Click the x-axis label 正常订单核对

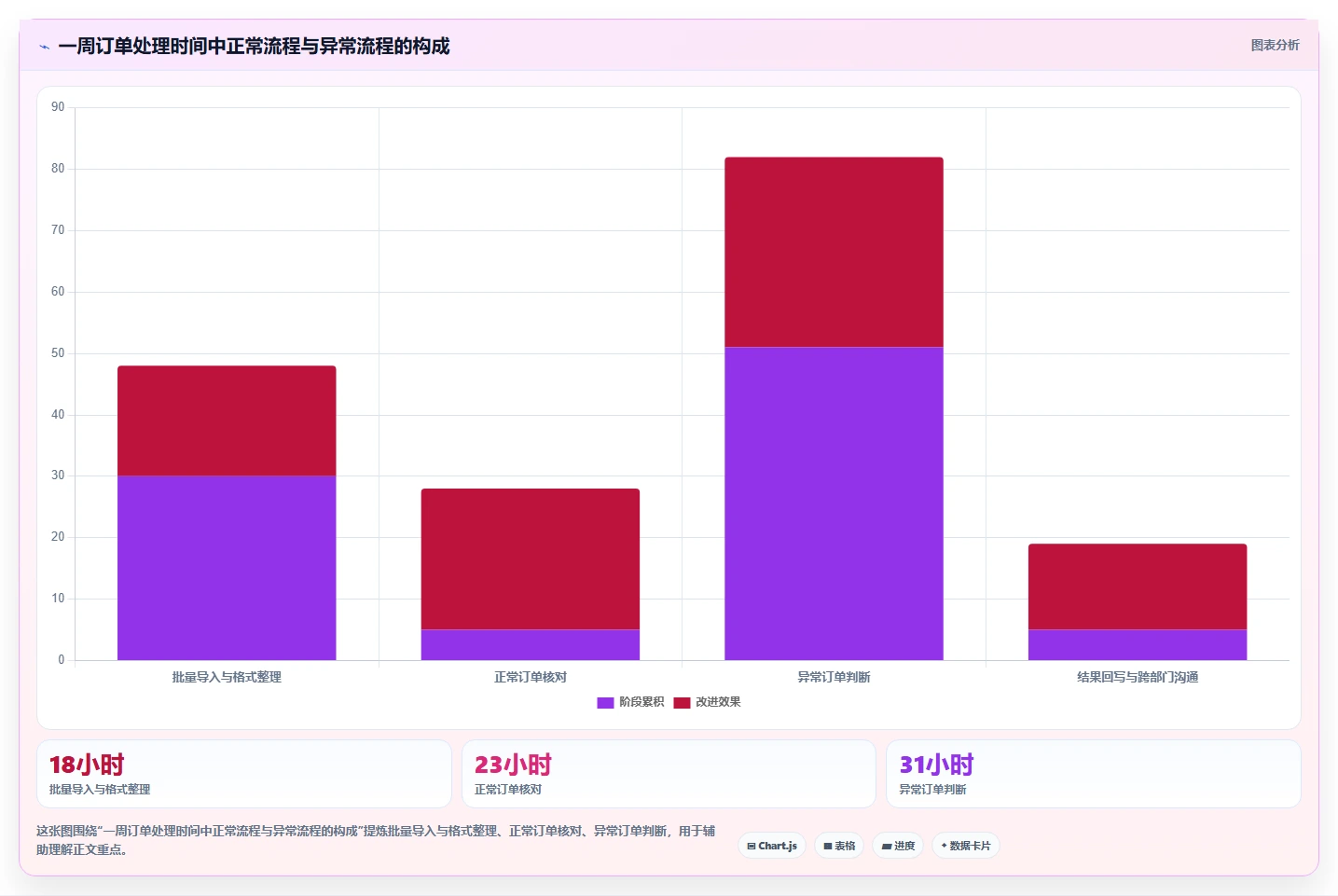531,677
